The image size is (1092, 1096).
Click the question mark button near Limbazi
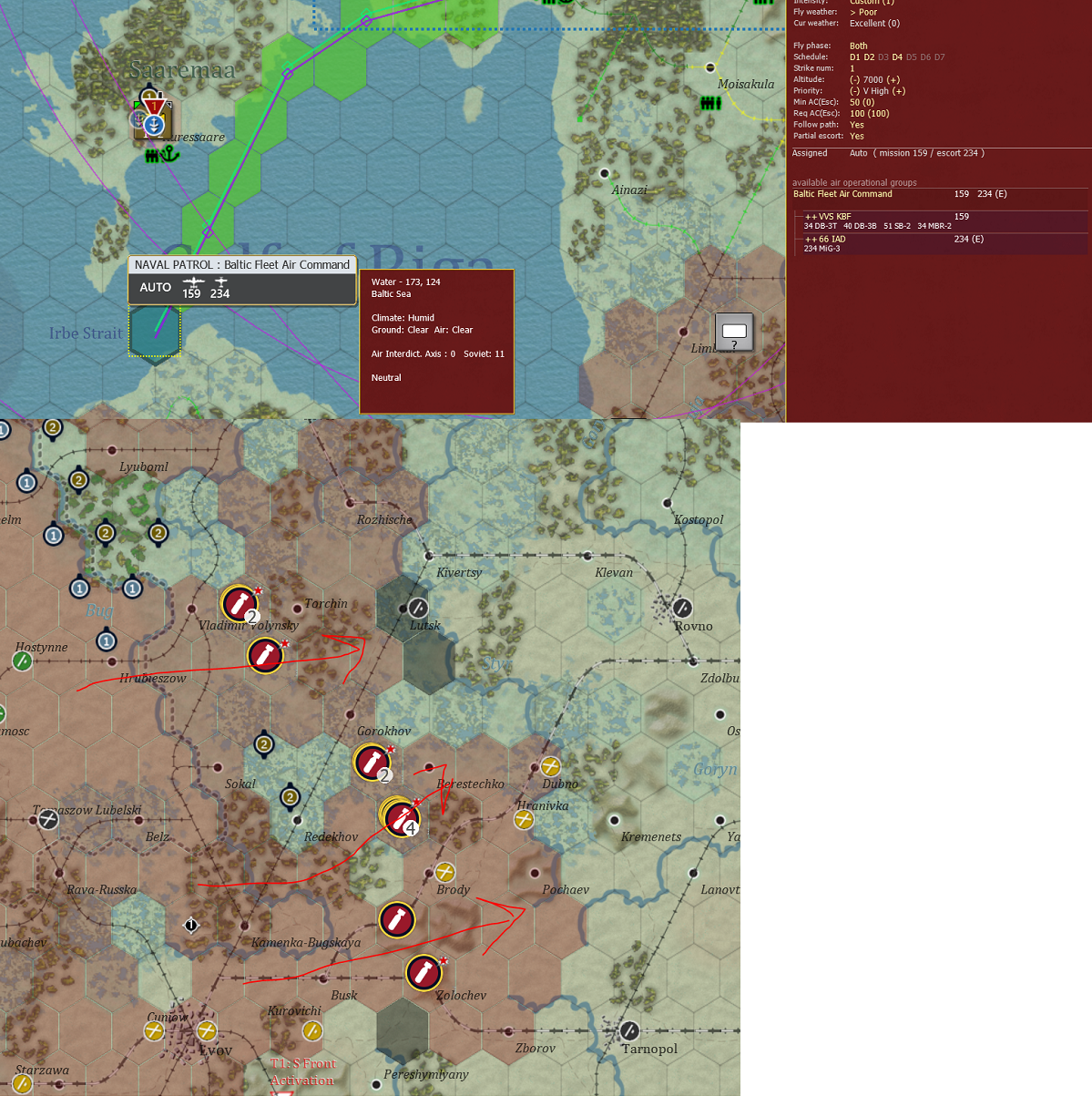(733, 333)
